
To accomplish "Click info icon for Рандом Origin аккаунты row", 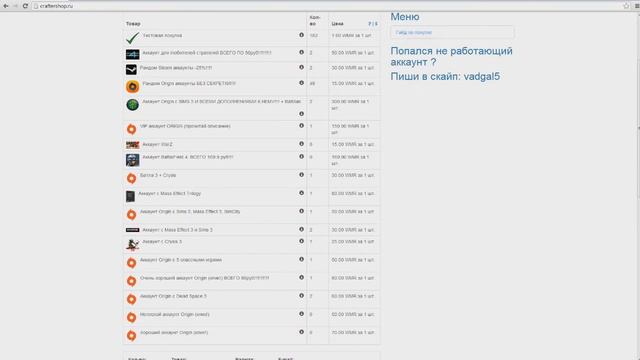I will click(x=301, y=83).
